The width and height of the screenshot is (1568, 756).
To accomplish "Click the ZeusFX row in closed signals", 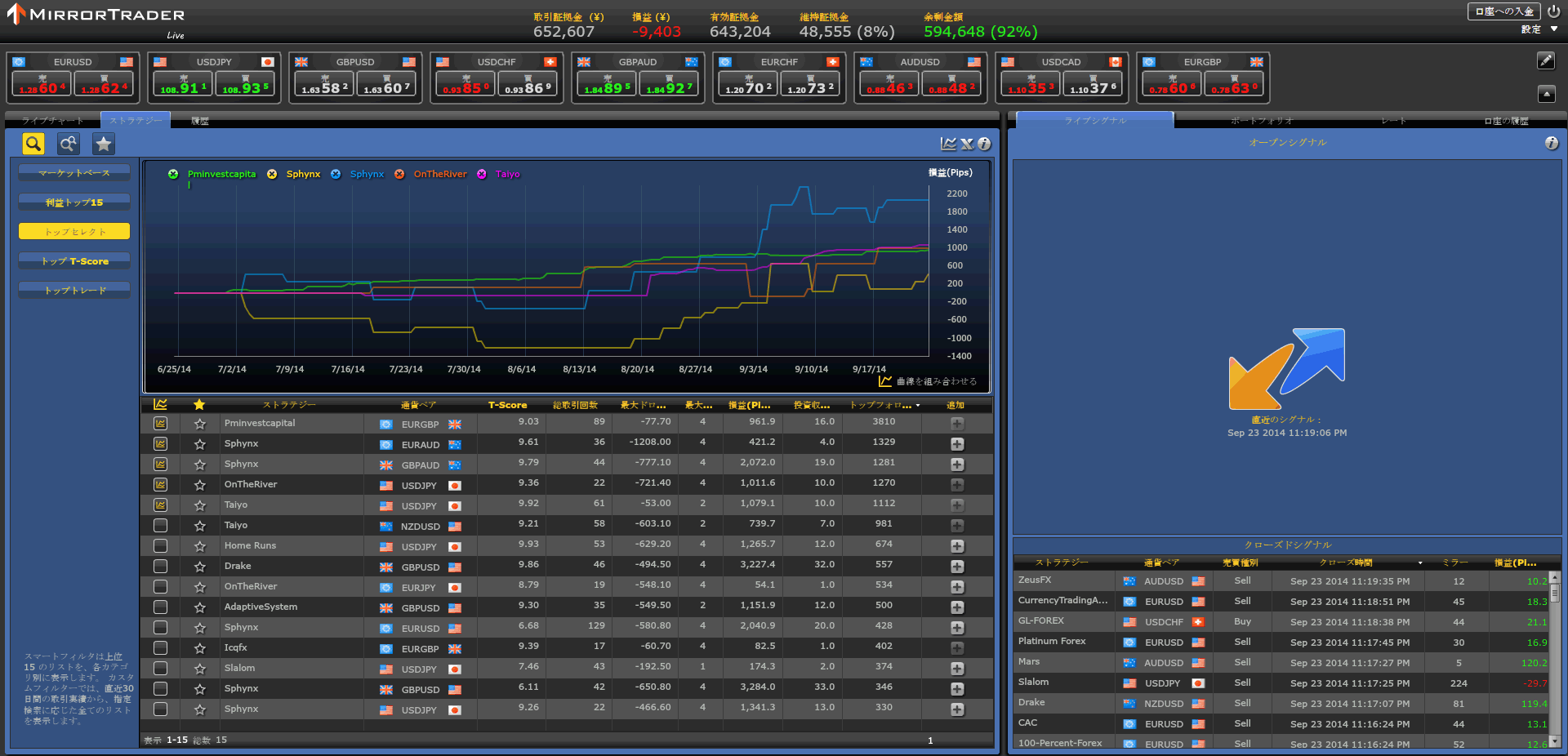I will [1281, 580].
